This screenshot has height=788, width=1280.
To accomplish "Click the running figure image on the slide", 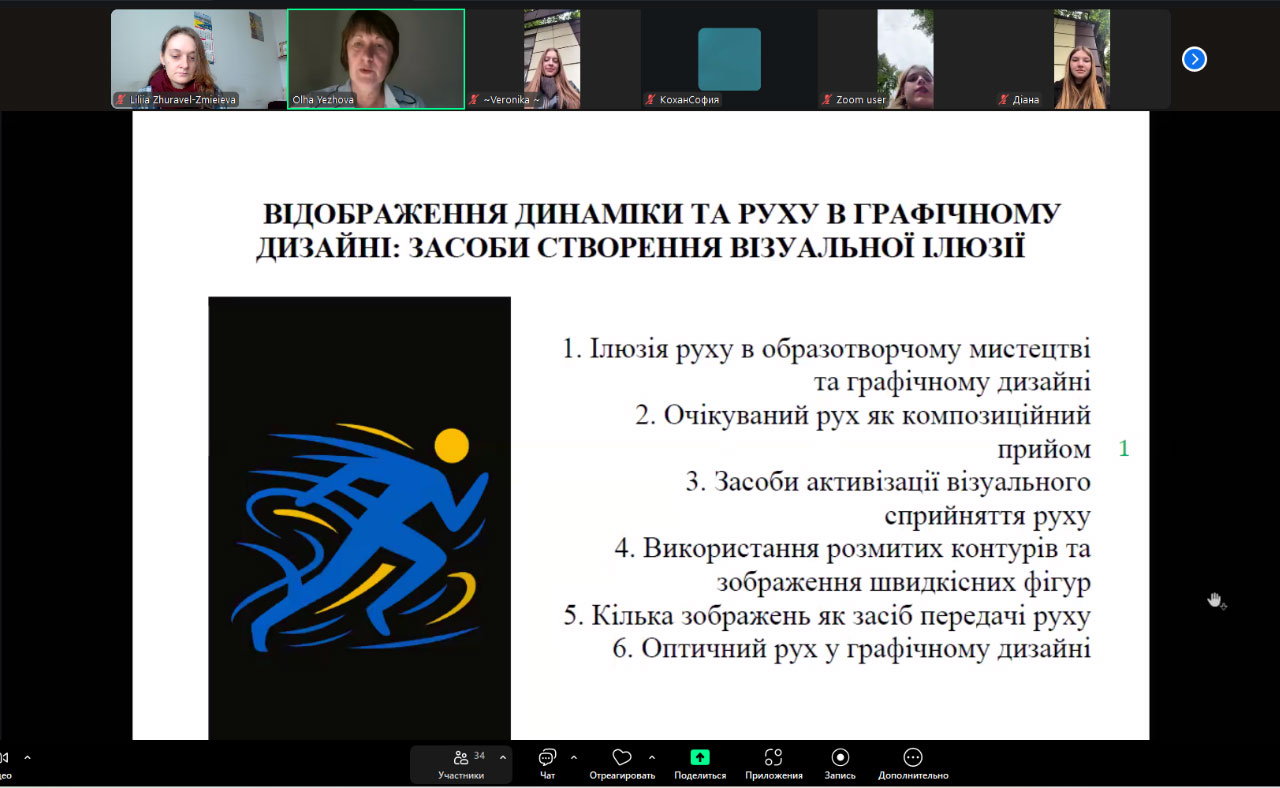I will 359,518.
